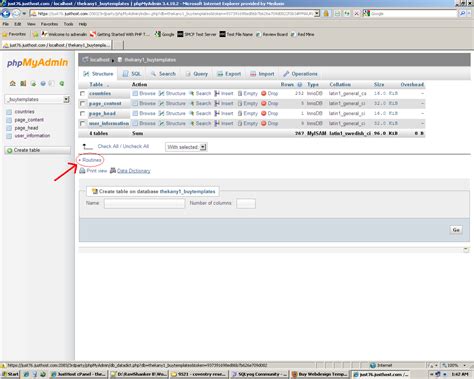This screenshot has height=379, width=474.
Task: Click the Create table sidebar button
Action: (38, 150)
